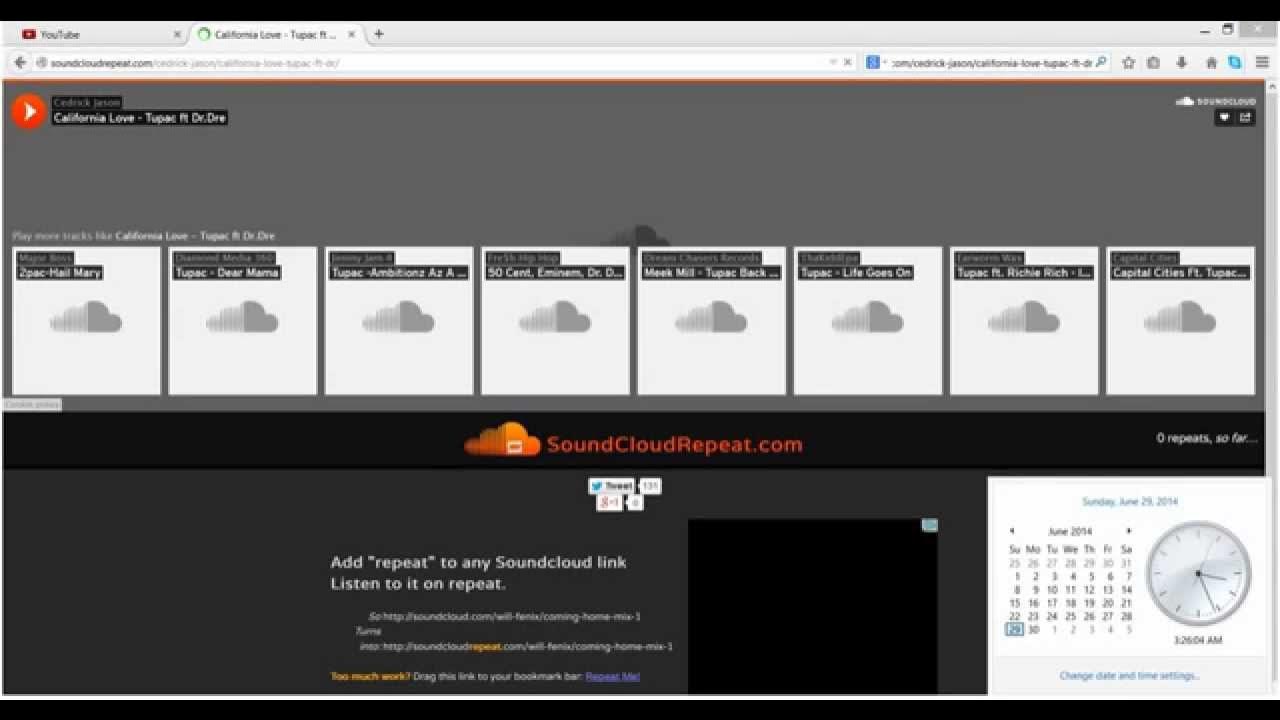The width and height of the screenshot is (1280, 720).
Task: Open the downloads arrow icon
Action: [x=1181, y=62]
